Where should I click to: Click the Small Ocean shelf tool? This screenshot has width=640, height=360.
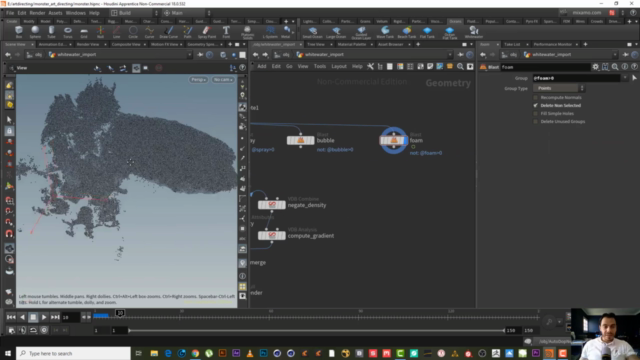(313, 32)
